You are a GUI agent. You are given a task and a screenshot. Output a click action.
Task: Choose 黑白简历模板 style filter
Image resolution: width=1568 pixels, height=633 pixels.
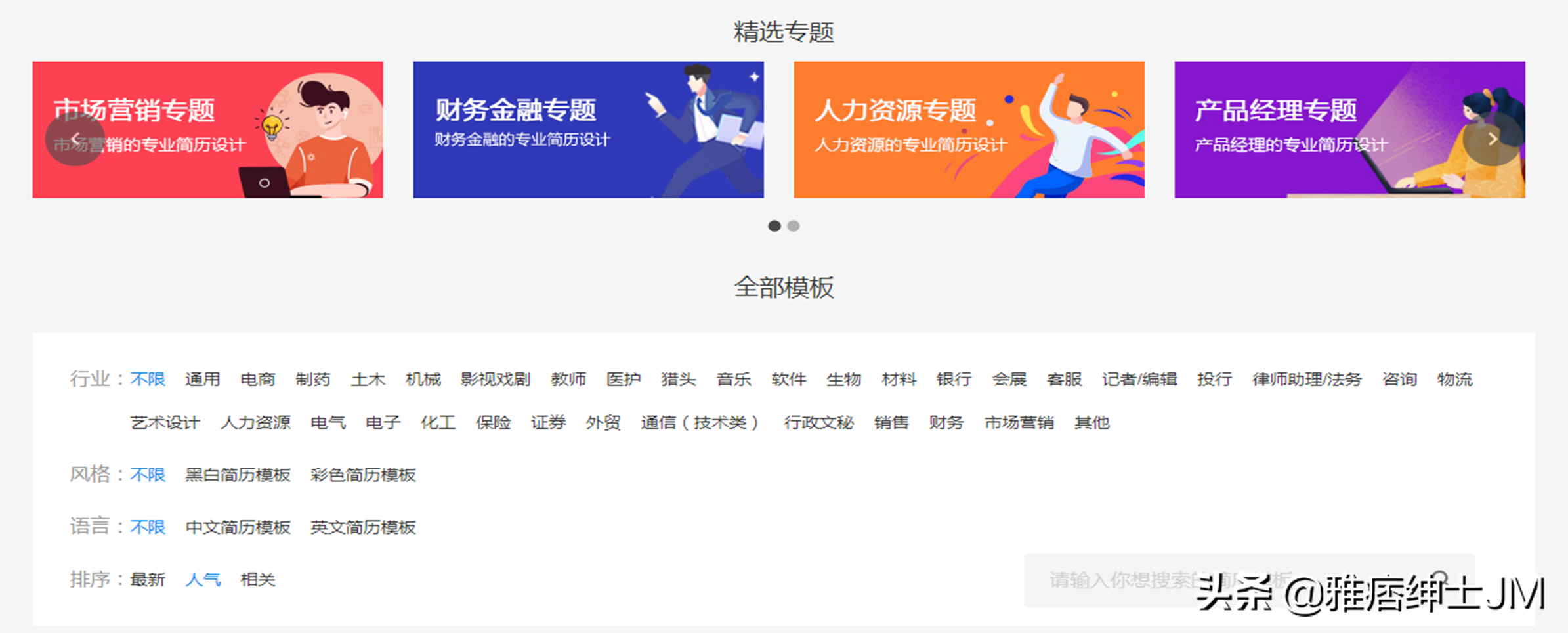[x=238, y=475]
